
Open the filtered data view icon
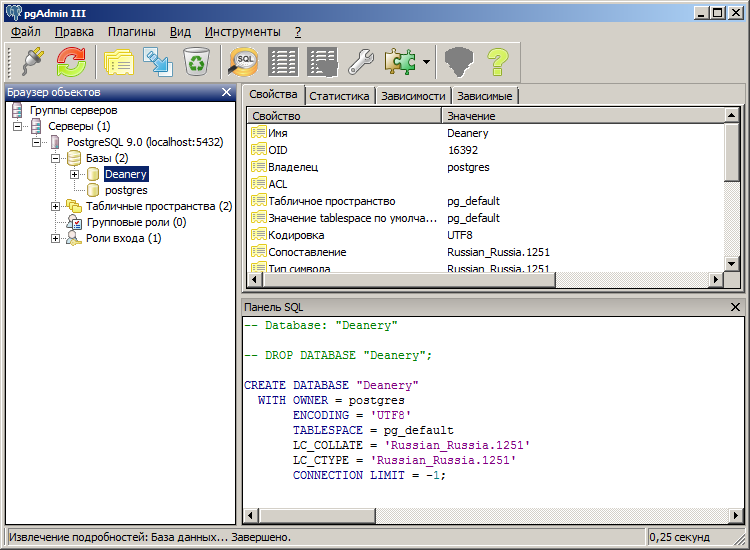click(x=322, y=62)
